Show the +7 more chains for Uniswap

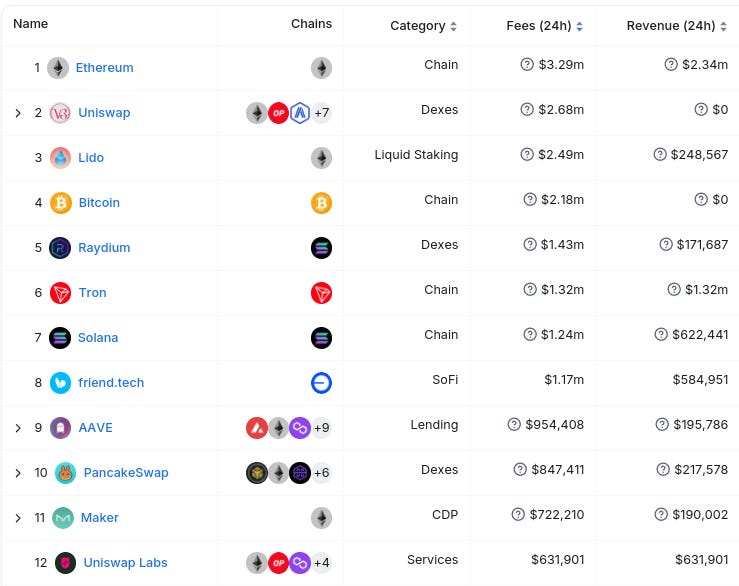pyautogui.click(x=321, y=113)
